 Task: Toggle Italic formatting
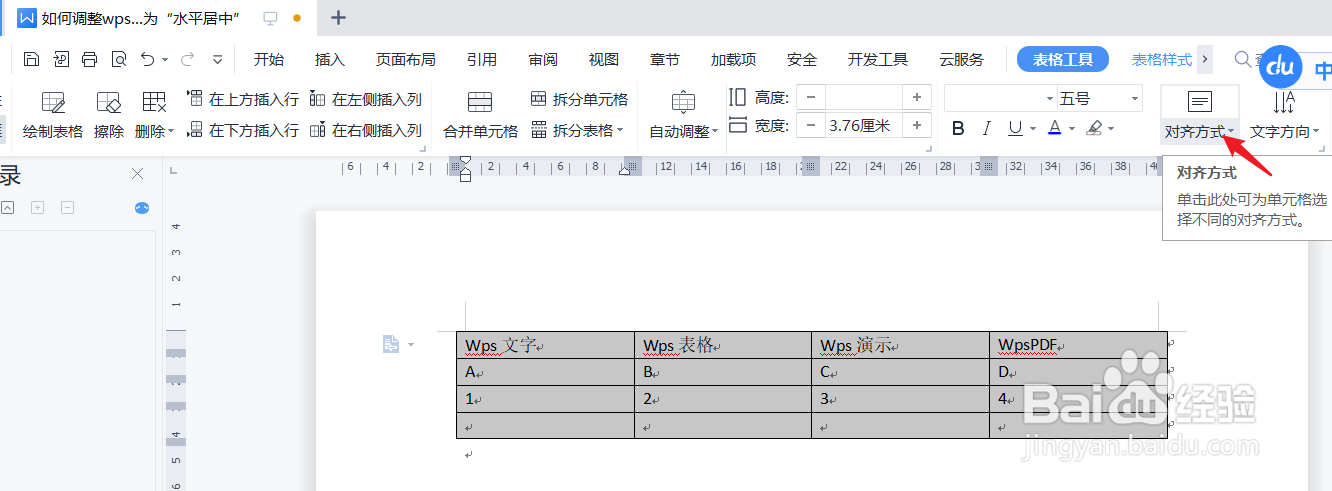987,128
